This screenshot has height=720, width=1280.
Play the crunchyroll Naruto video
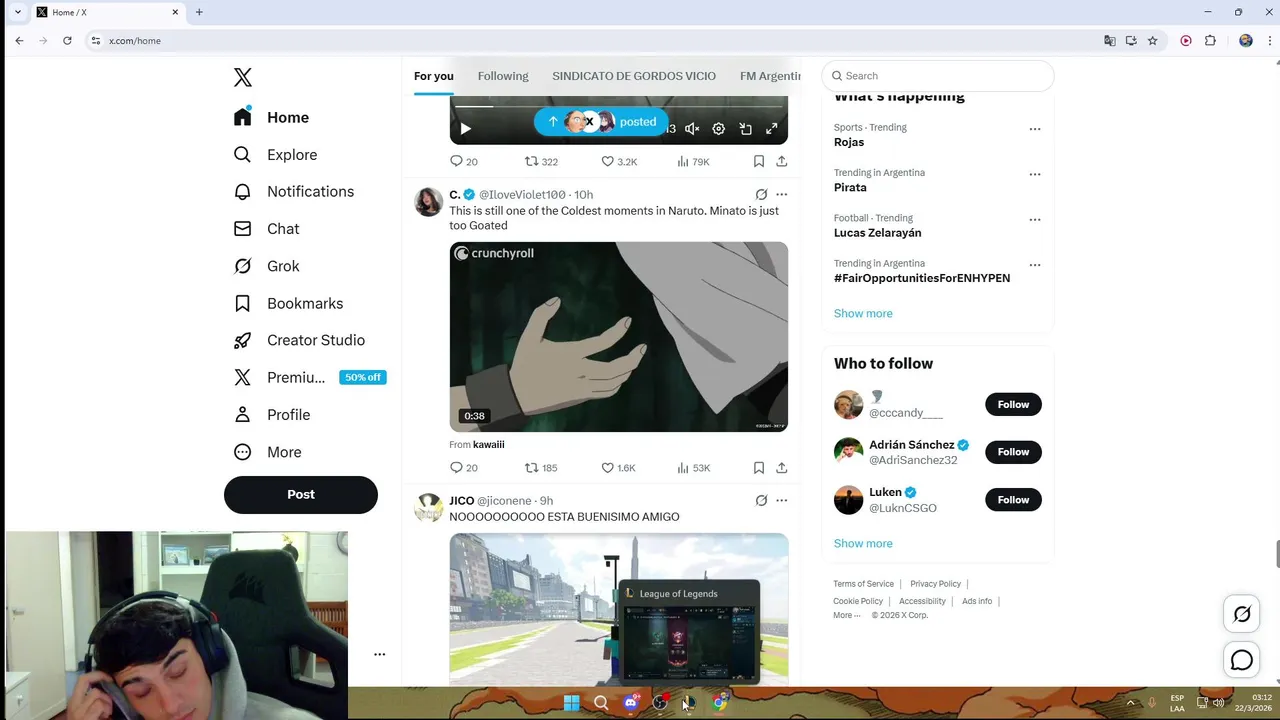(618, 337)
